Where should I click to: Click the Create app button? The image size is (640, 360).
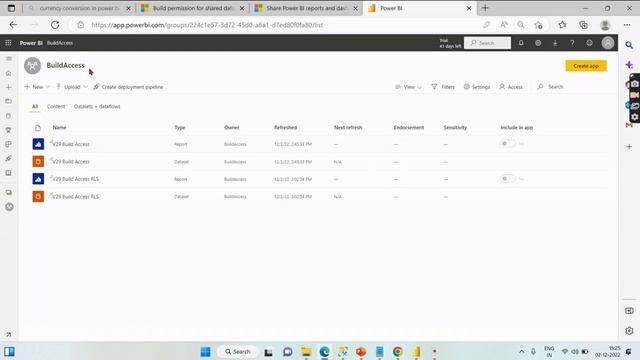pos(586,66)
